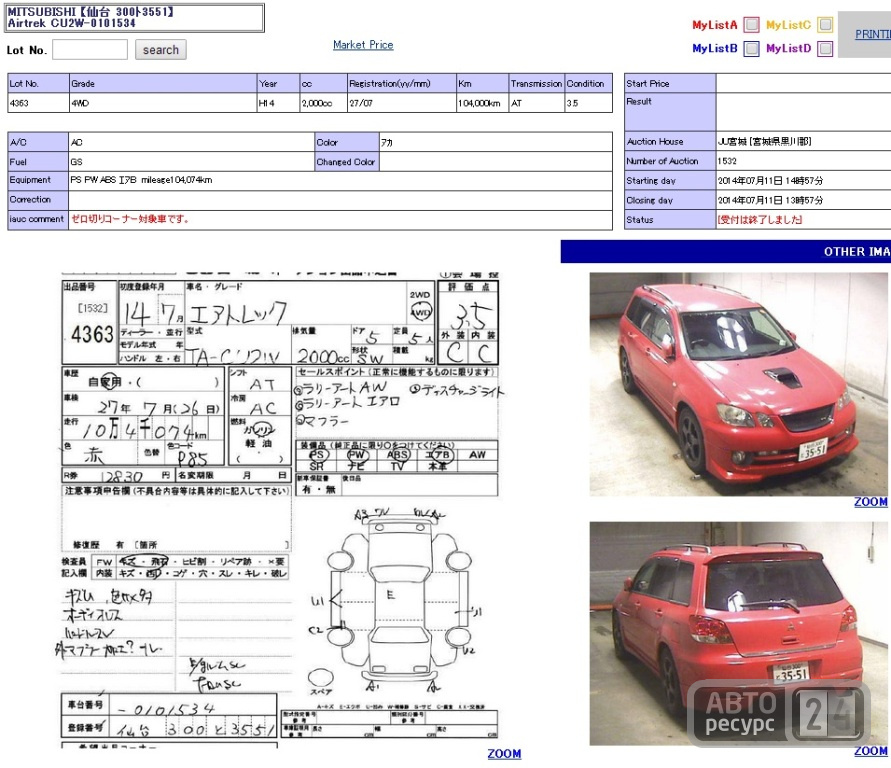Screen dimensions: 891x768
Task: Select the Auction House value
Action: pos(764,141)
